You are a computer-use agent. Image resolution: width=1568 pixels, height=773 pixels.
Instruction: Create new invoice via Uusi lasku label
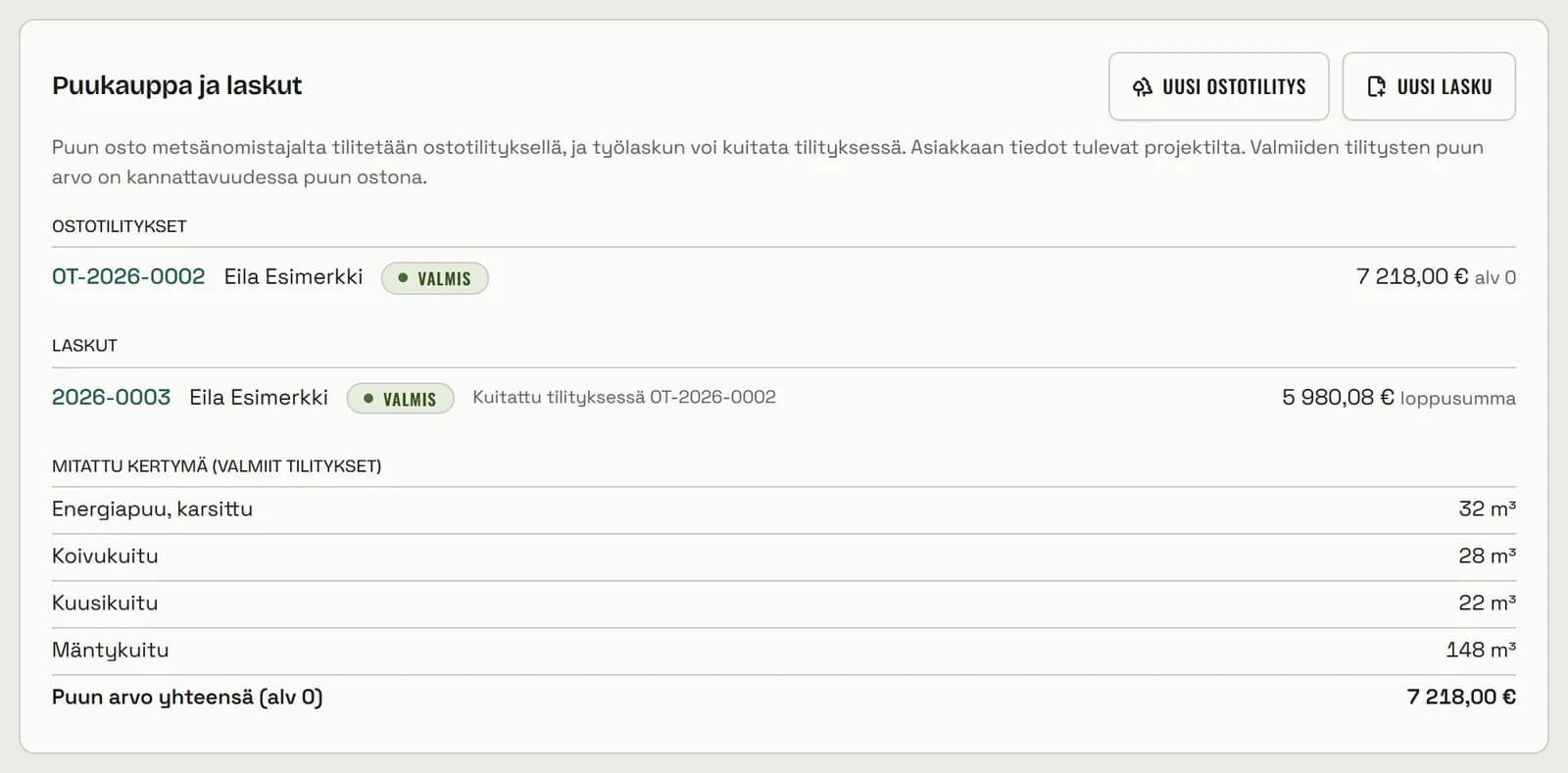click(x=1445, y=87)
